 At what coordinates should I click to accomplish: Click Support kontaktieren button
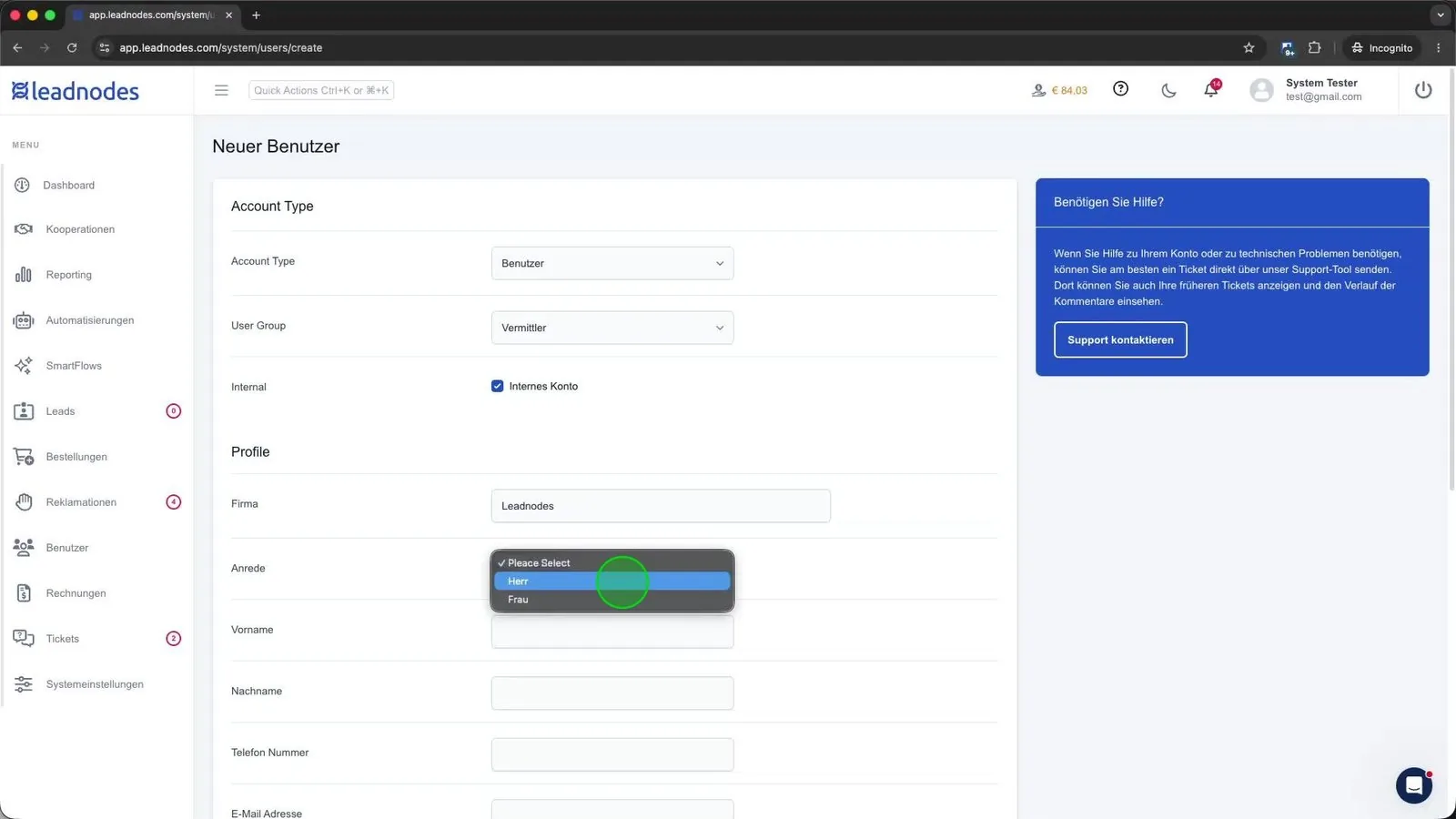point(1120,339)
